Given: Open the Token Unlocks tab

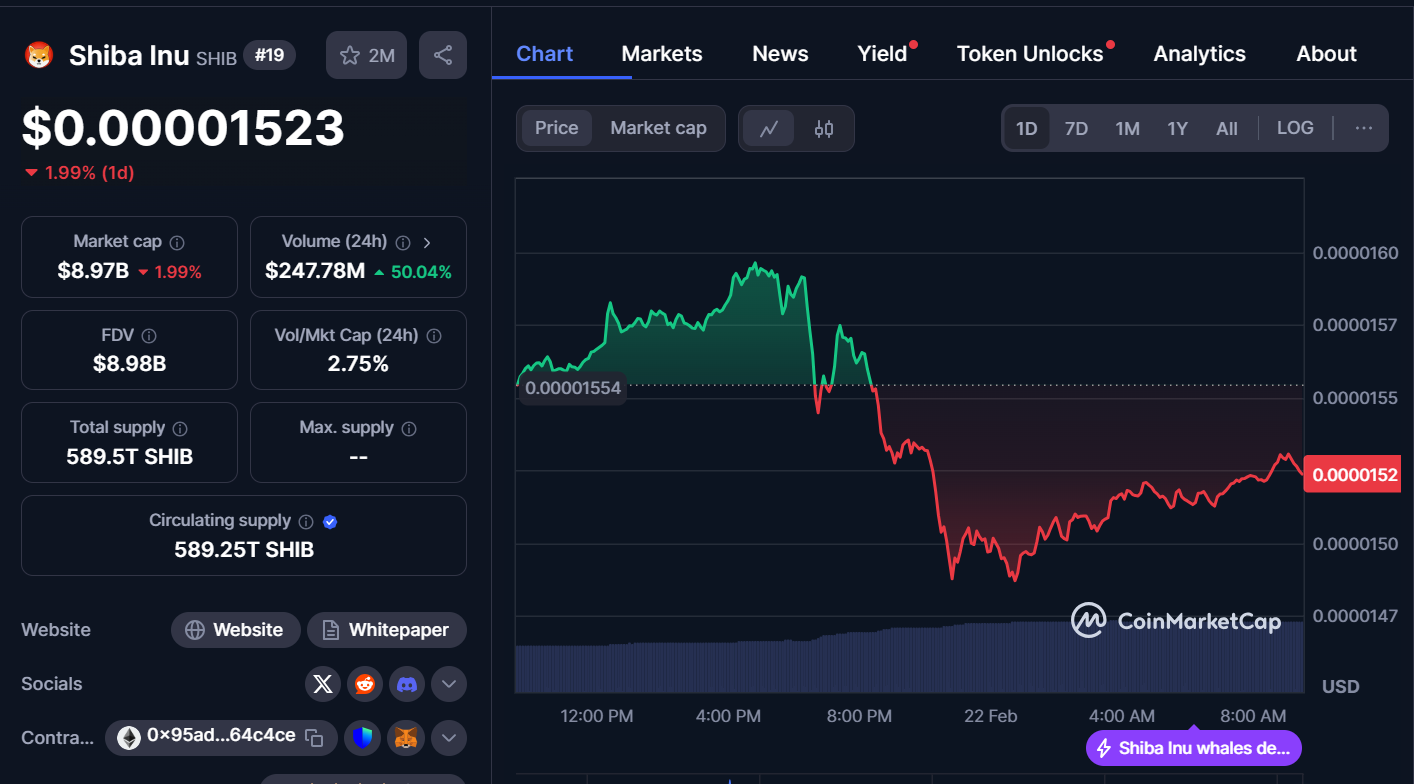Looking at the screenshot, I should 1030,54.
